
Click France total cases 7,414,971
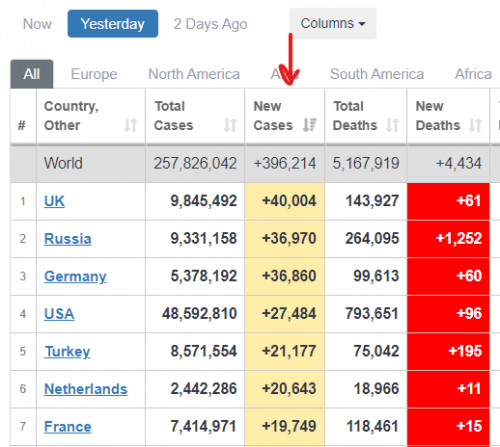(x=204, y=426)
